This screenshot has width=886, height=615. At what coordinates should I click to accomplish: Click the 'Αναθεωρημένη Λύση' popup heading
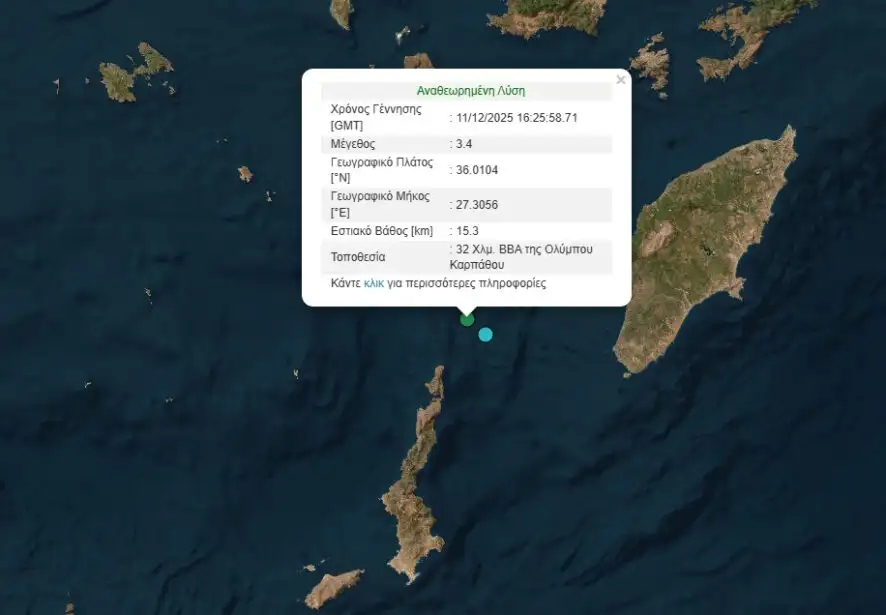466,91
